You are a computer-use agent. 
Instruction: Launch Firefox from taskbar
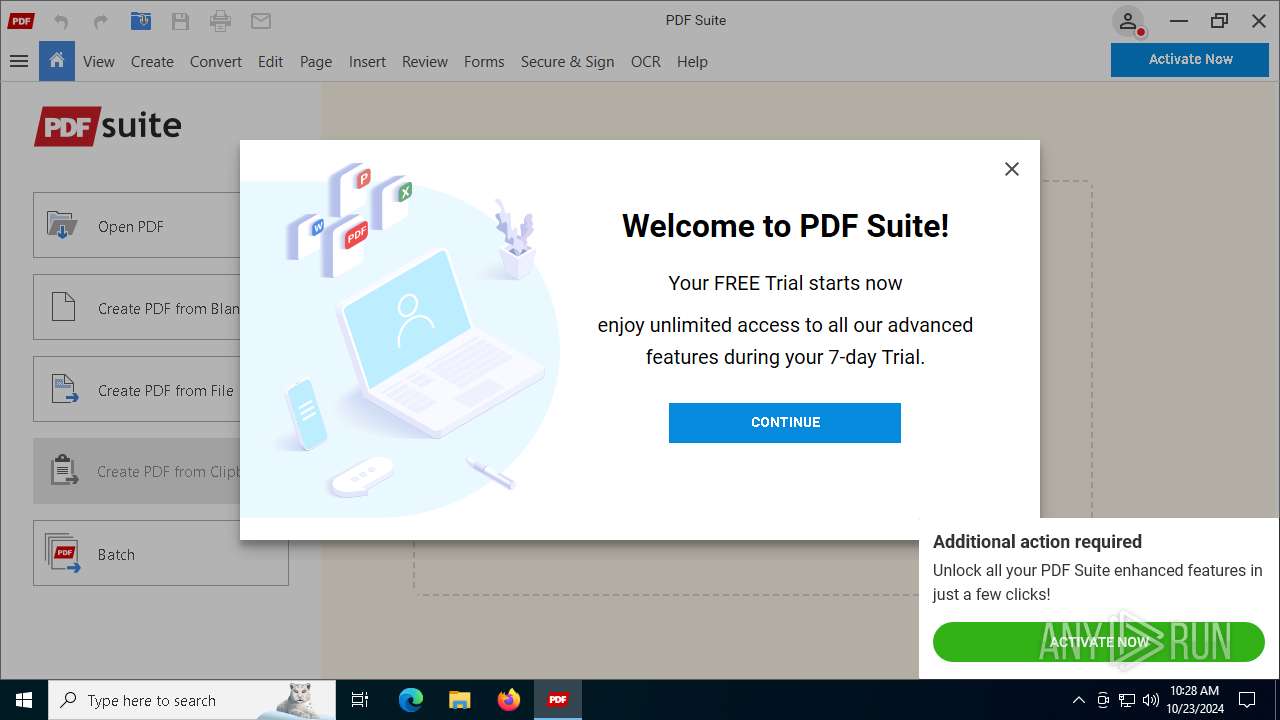point(509,700)
